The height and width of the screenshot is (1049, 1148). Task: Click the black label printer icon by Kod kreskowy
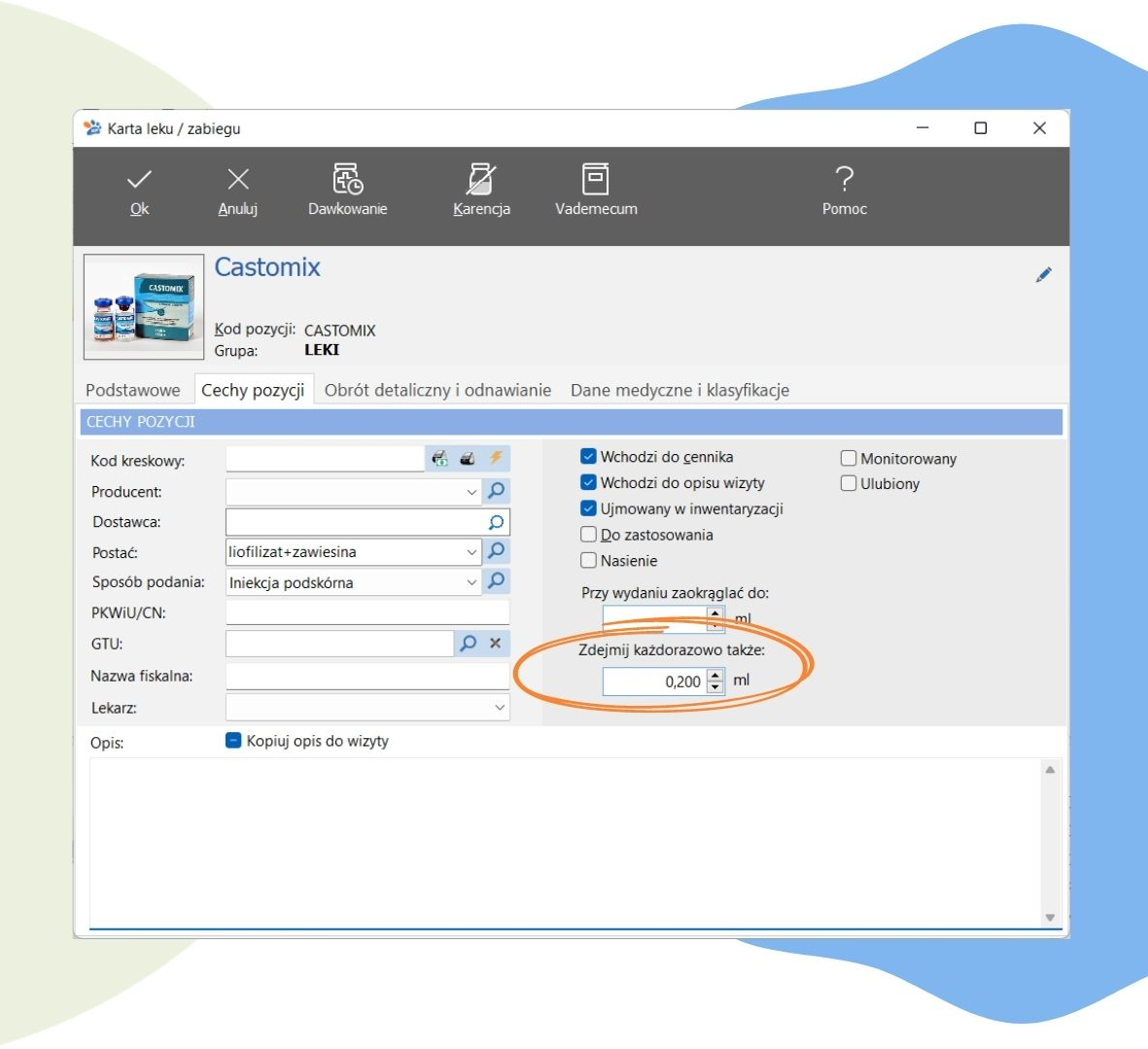(x=468, y=458)
